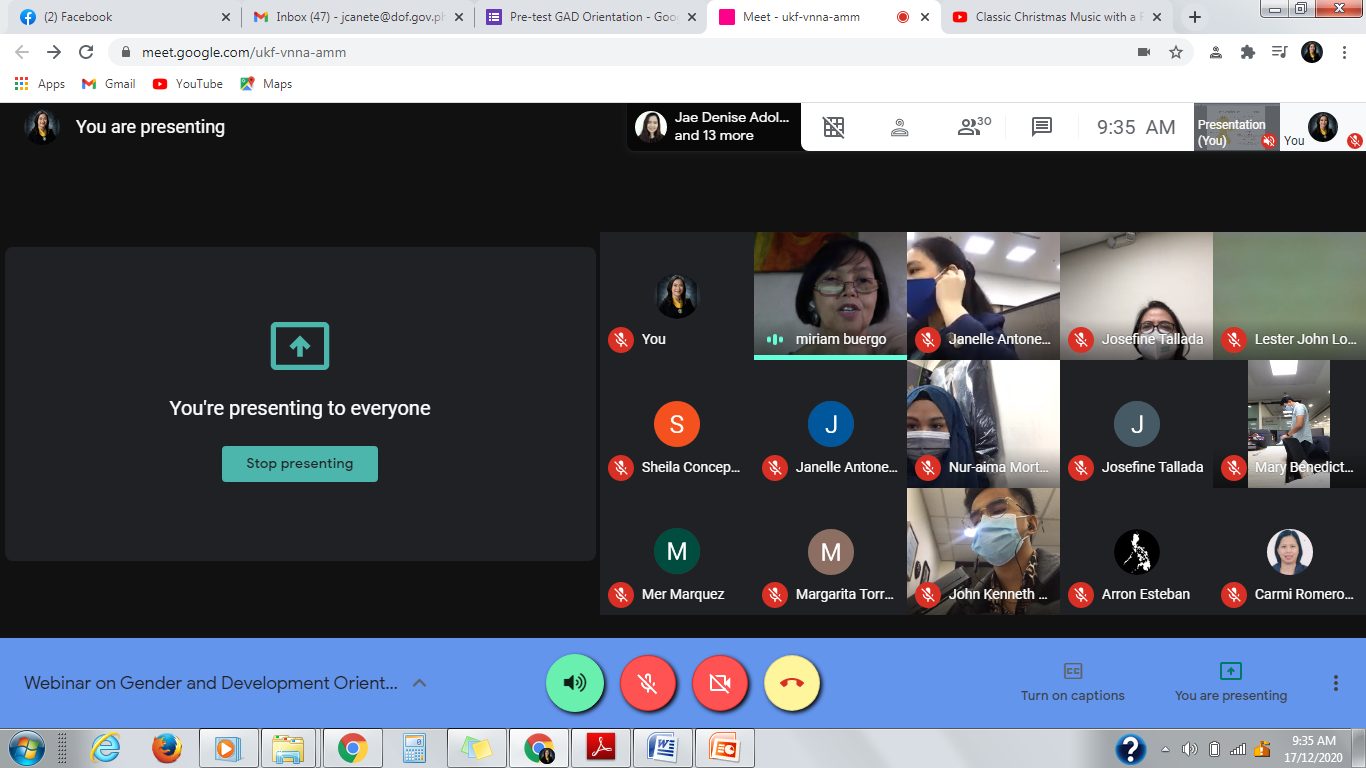Image resolution: width=1366 pixels, height=768 pixels.
Task: Select Mer Marquez participant tile
Action: (x=677, y=551)
